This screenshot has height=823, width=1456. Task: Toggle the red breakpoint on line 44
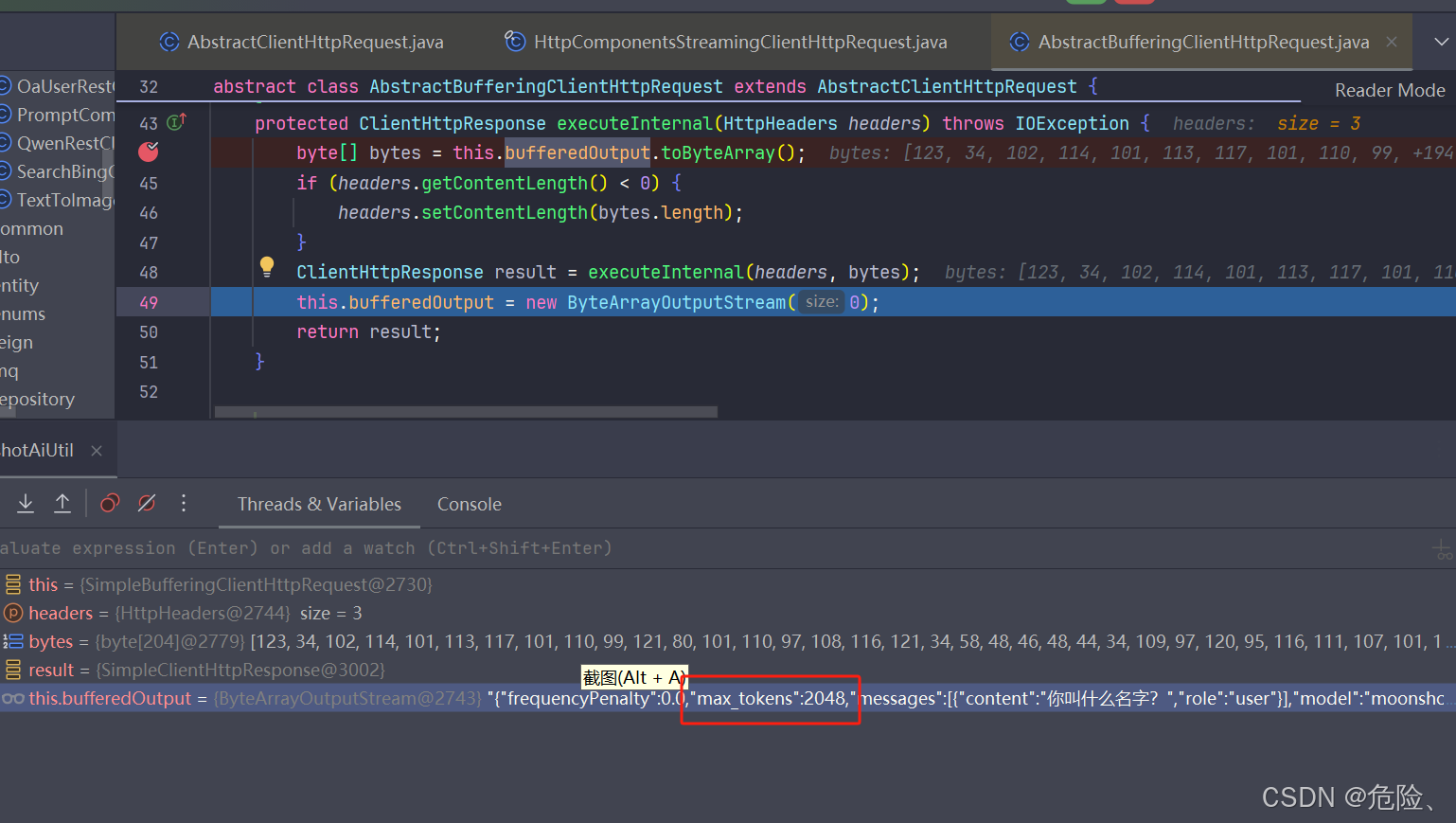[x=148, y=152]
